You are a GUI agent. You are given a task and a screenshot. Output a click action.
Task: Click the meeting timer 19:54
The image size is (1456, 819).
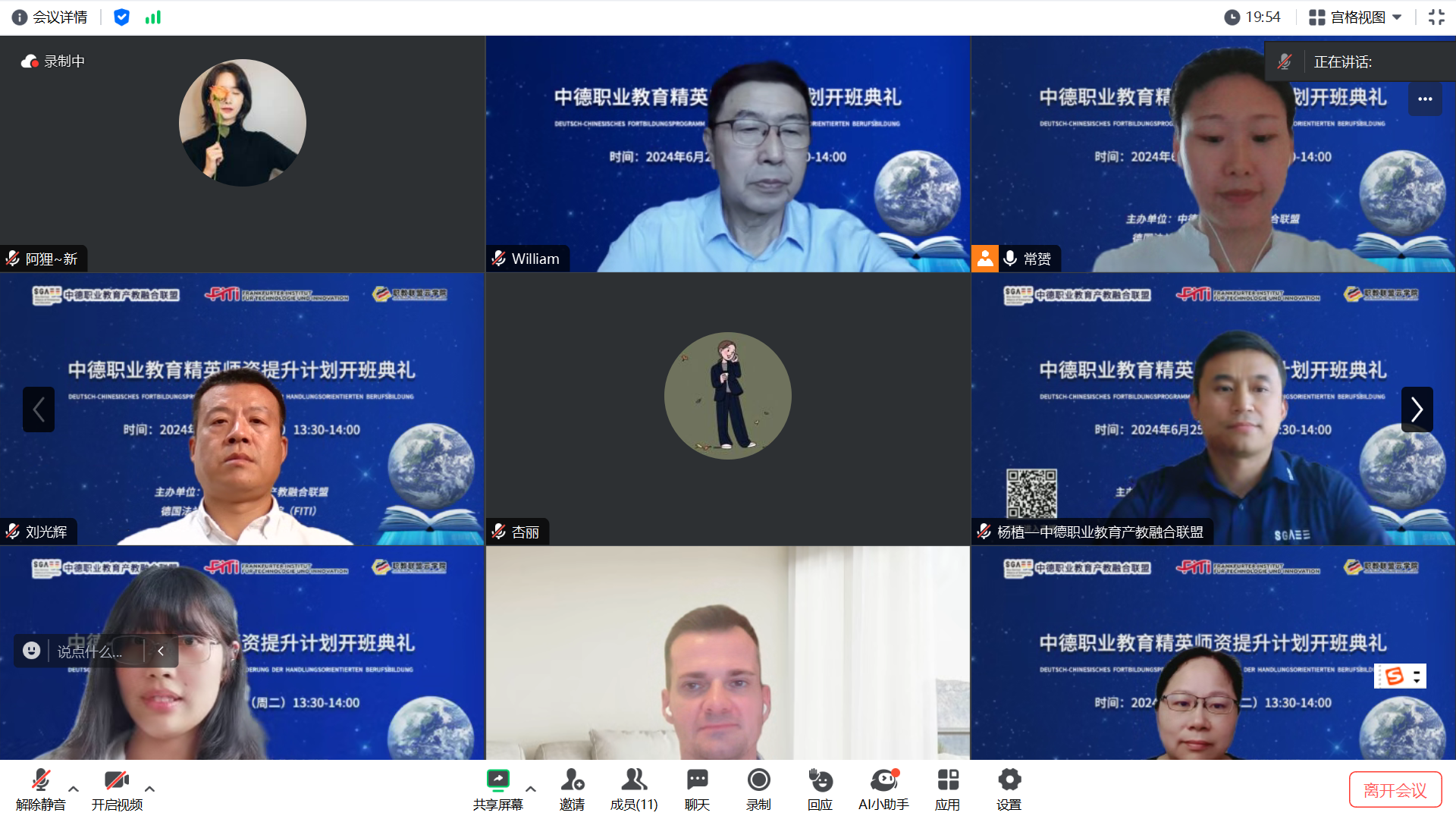1253,17
